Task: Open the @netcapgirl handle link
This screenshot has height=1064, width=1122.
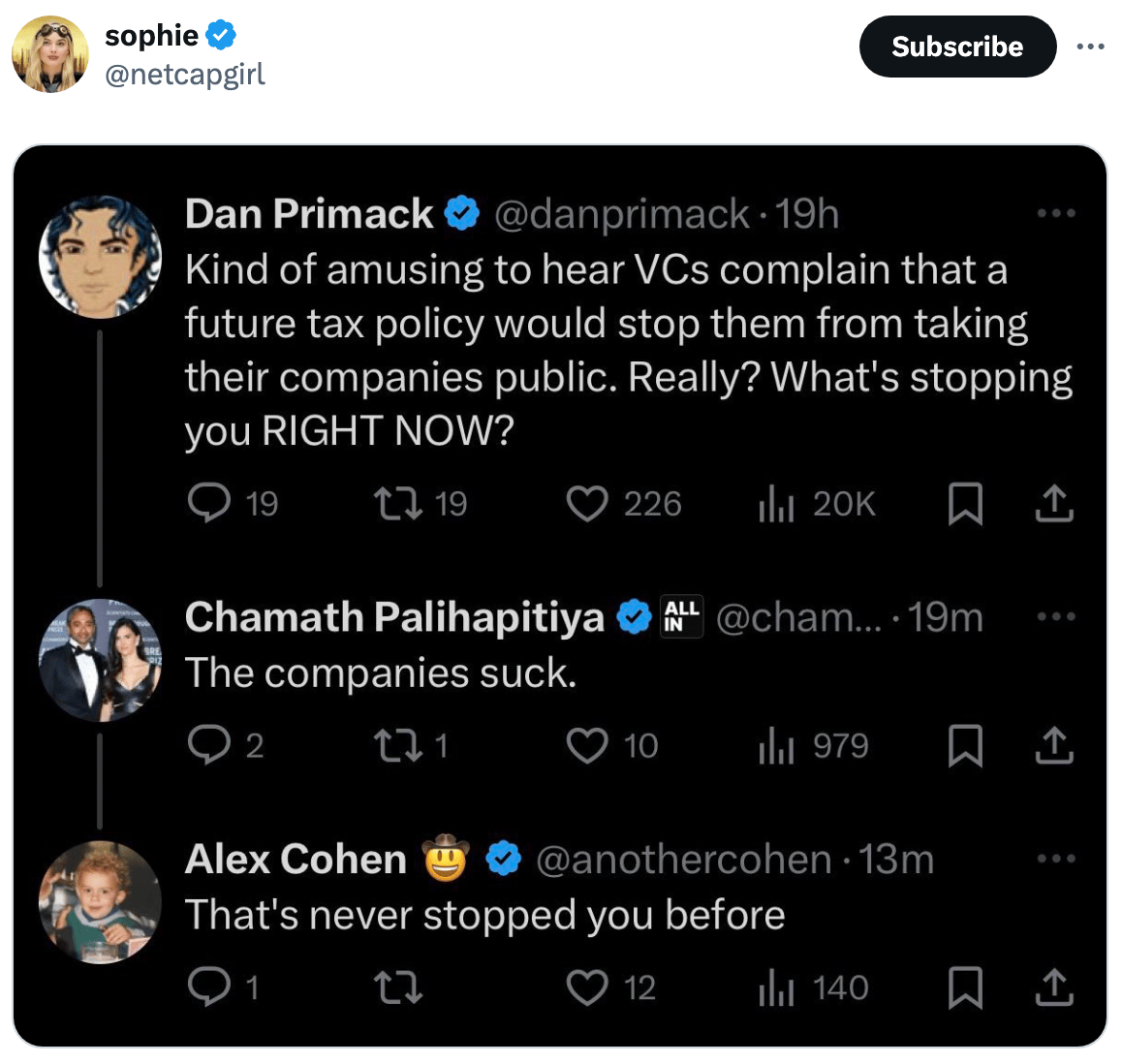Action: coord(184,75)
